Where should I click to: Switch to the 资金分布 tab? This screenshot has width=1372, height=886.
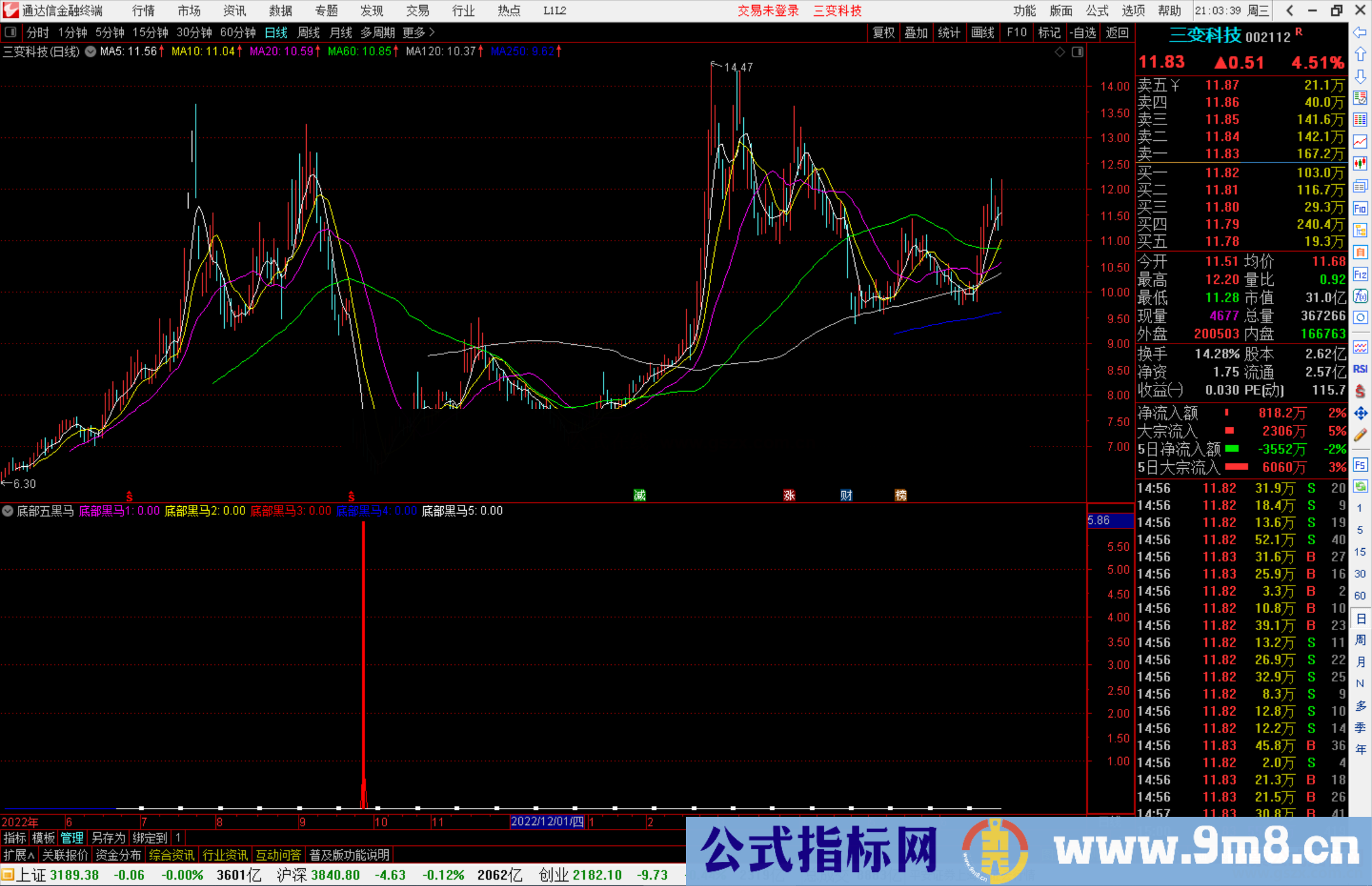click(119, 855)
